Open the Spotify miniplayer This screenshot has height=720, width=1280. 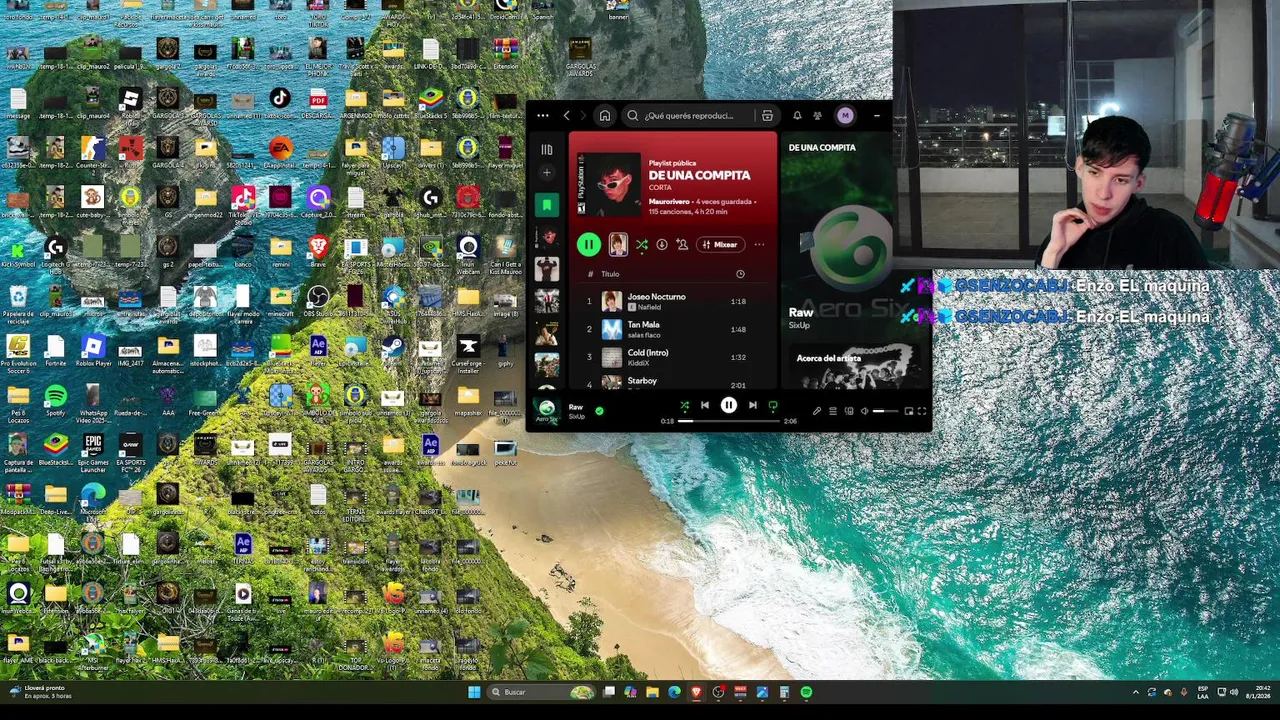click(908, 411)
